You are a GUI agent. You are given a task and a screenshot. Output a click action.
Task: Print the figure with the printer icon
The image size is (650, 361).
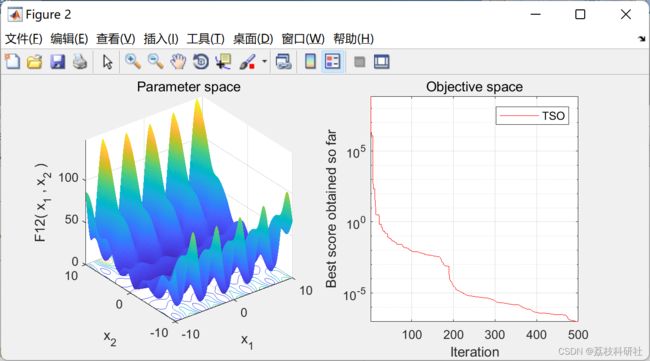(80, 62)
